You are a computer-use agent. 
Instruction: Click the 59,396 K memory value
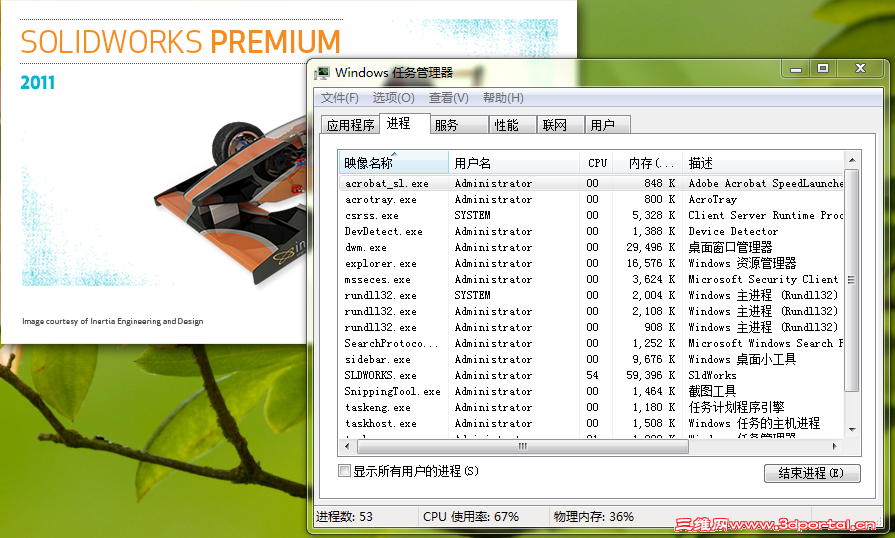coord(651,375)
